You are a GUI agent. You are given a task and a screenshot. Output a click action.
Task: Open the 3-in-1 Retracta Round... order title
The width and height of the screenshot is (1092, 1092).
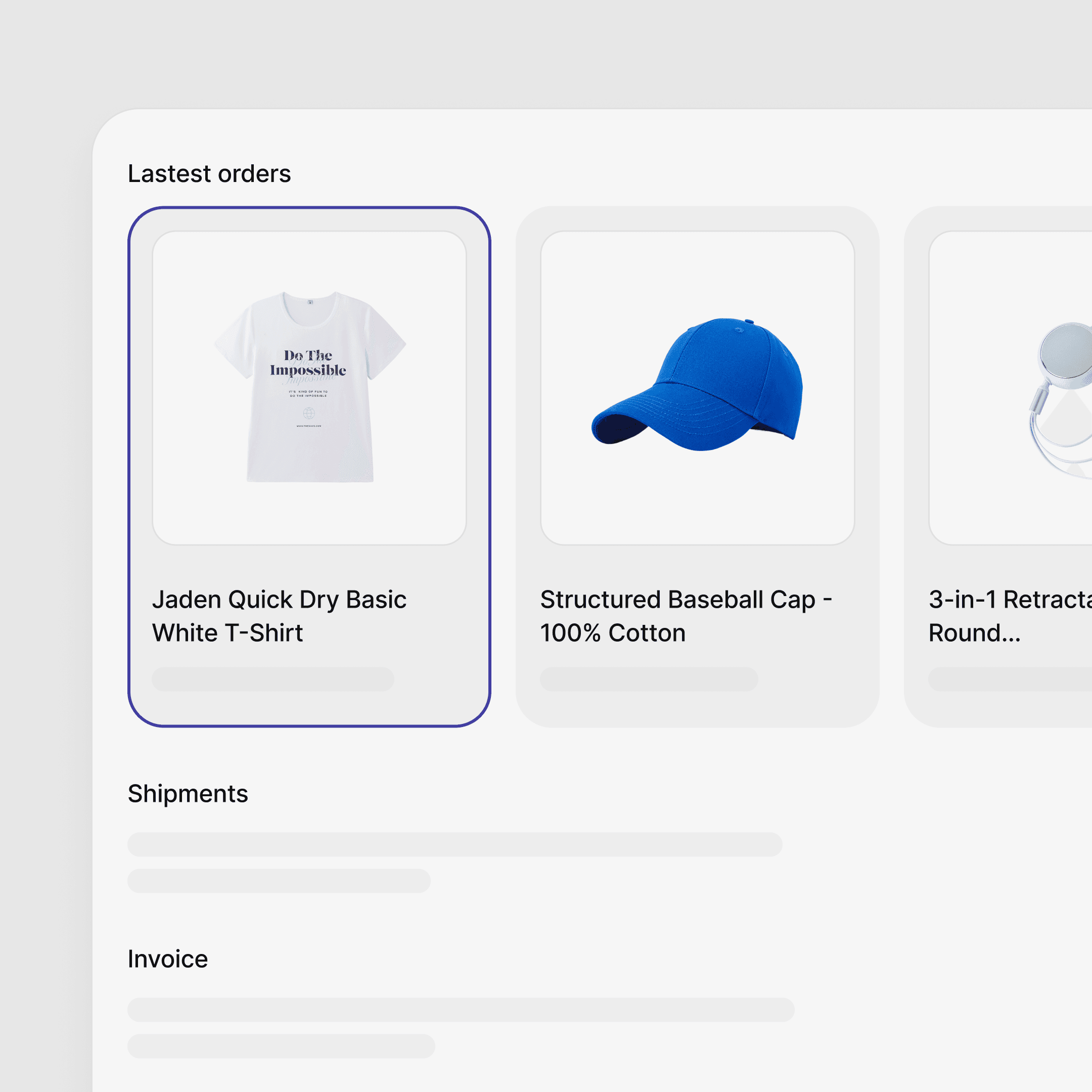click(x=1010, y=616)
